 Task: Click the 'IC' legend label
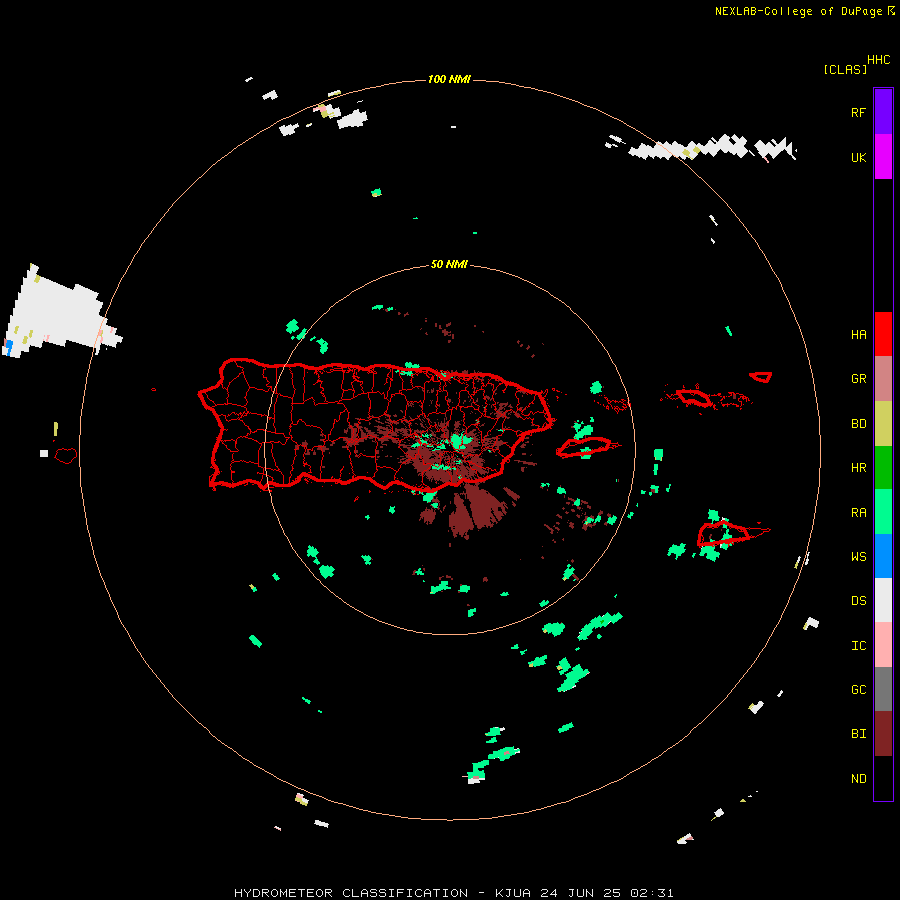858,645
